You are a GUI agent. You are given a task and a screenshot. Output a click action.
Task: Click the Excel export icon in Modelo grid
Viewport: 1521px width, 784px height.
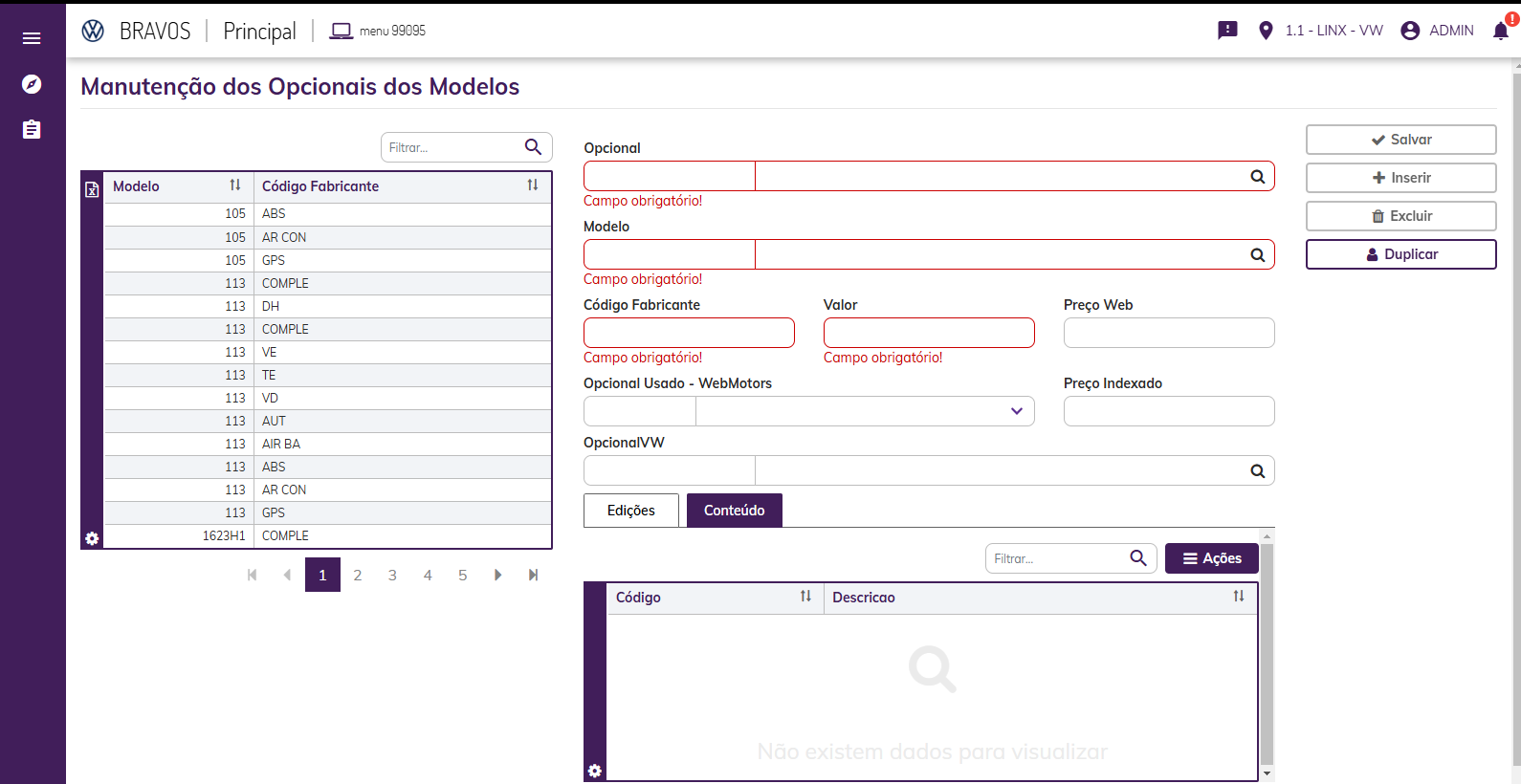92,189
